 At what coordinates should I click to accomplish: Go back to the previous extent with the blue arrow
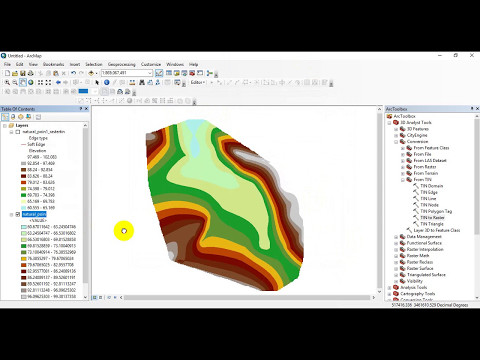pos(58,82)
